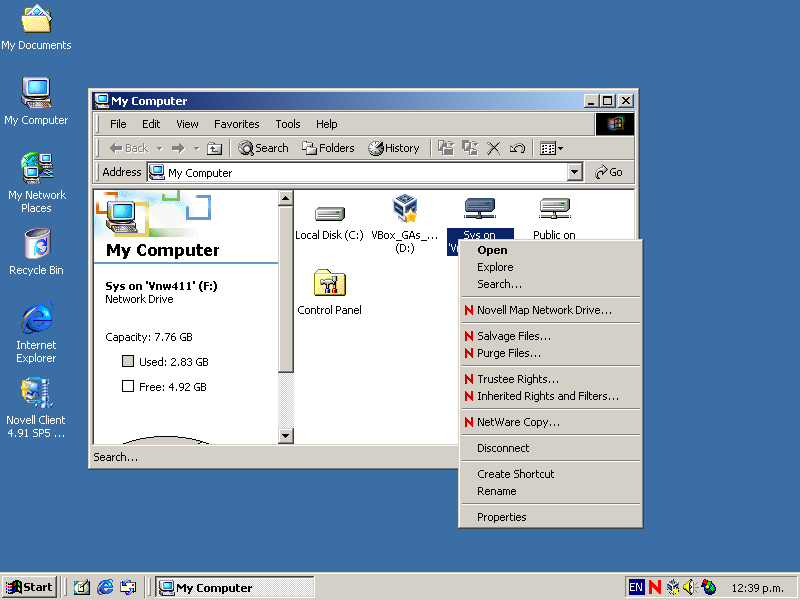Toggle the Folders pane button
The height and width of the screenshot is (600, 800).
(x=328, y=148)
